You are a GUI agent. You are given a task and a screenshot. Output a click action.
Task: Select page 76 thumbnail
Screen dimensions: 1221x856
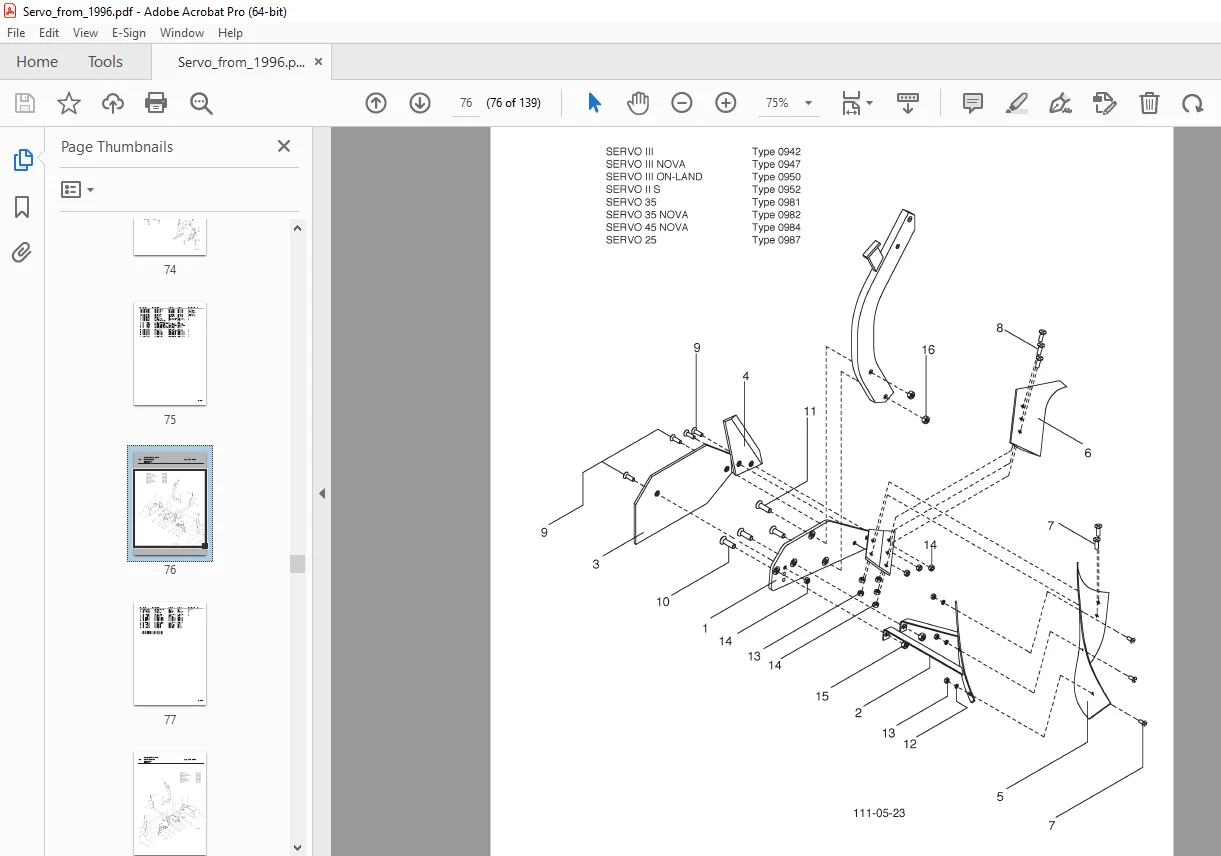(170, 503)
